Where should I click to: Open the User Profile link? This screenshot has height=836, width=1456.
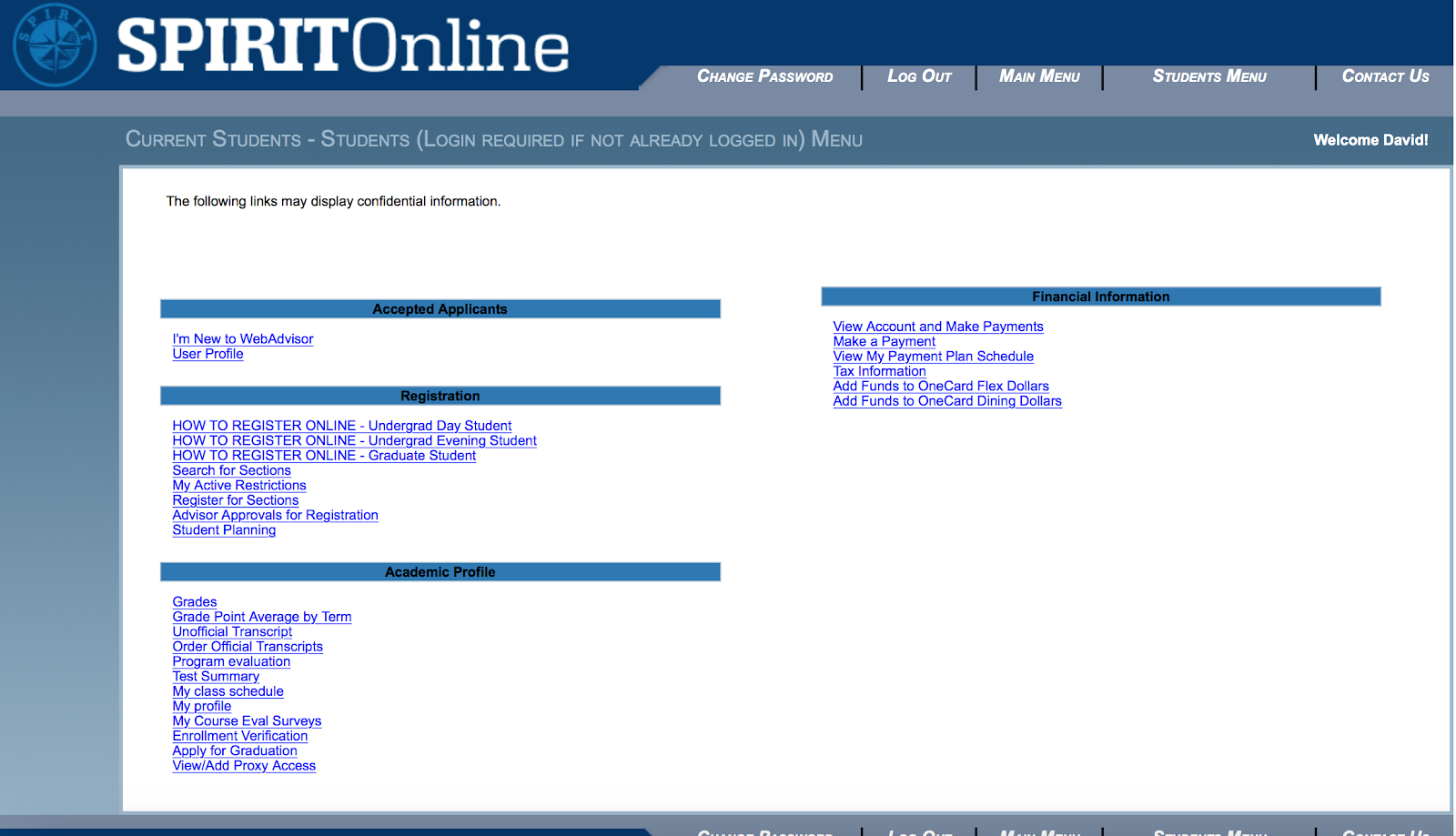click(x=208, y=354)
